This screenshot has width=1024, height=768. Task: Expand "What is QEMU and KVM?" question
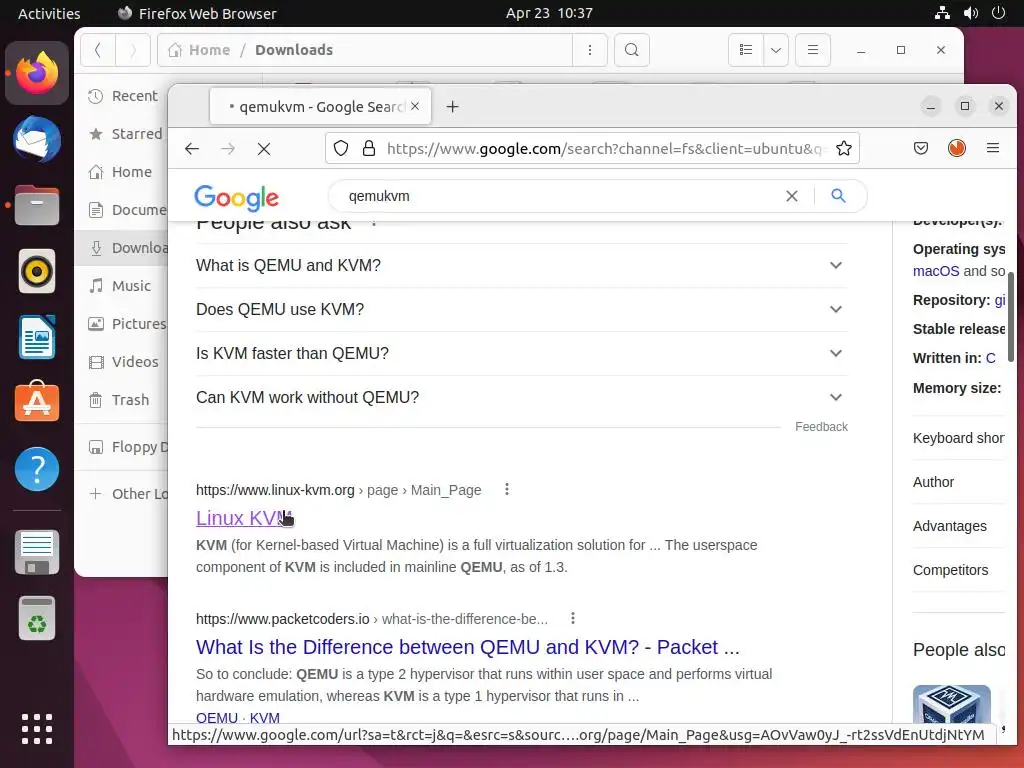click(520, 265)
